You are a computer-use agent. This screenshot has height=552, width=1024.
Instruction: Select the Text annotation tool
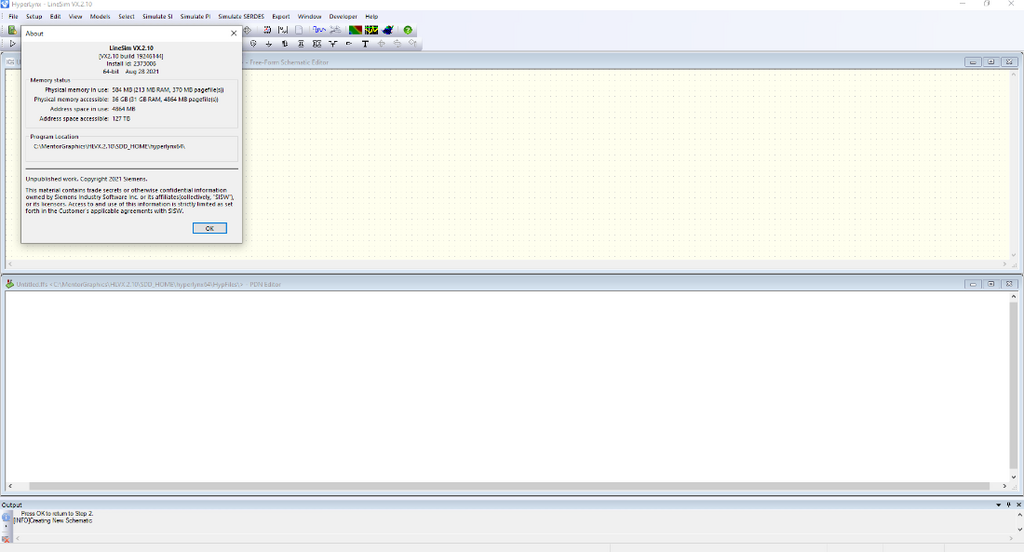pos(365,44)
